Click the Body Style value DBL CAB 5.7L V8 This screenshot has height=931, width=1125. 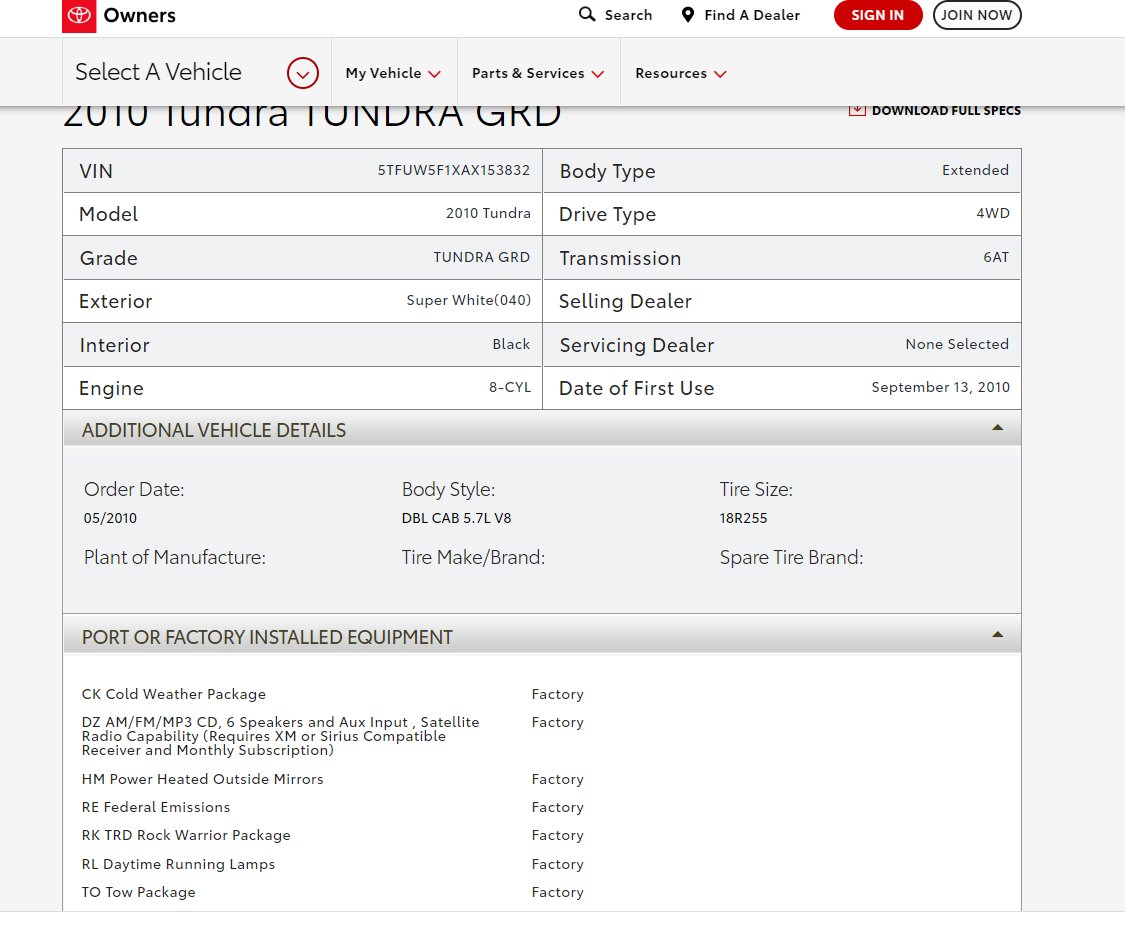[x=456, y=518]
